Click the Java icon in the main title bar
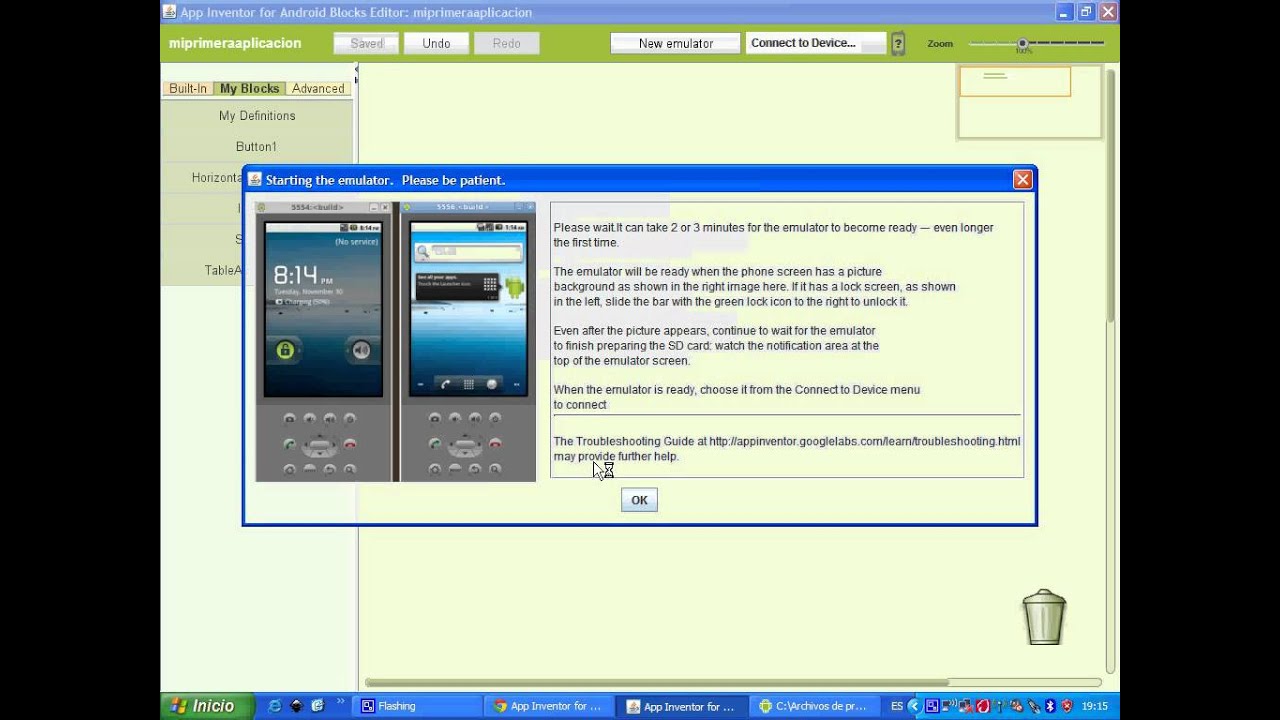 point(169,12)
